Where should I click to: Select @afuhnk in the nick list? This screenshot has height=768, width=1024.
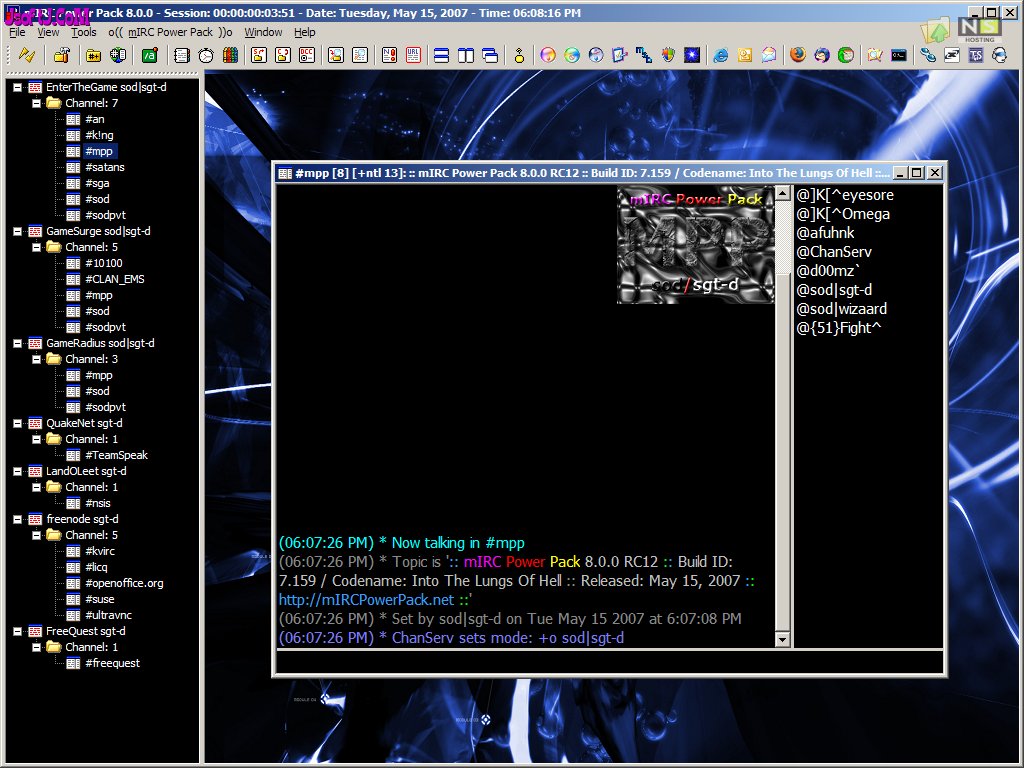(x=825, y=233)
